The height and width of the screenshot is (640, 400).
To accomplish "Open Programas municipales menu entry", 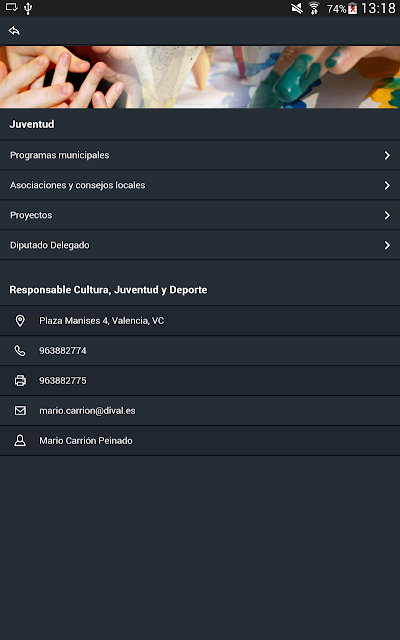I will point(200,155).
